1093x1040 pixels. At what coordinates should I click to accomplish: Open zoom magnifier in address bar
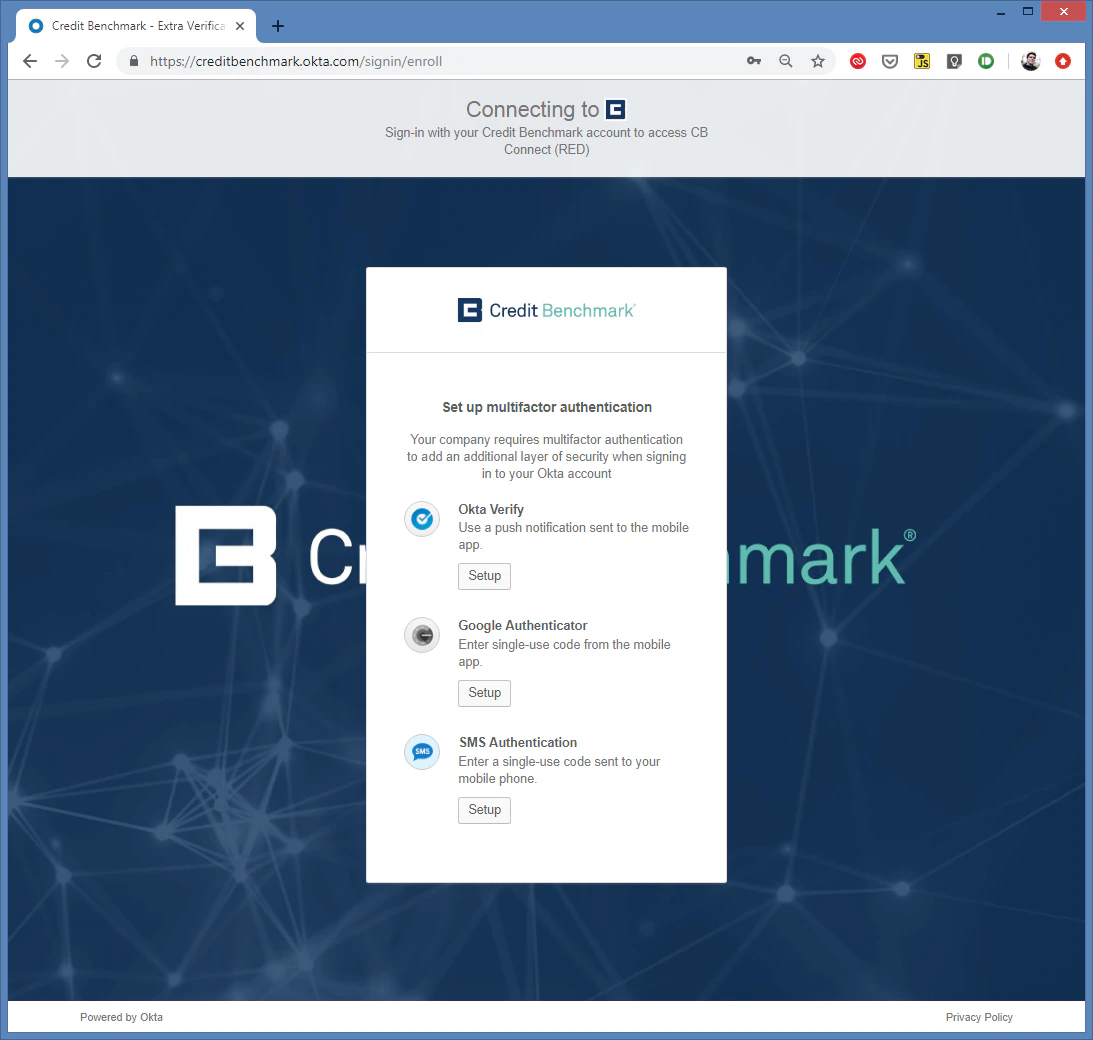(786, 61)
